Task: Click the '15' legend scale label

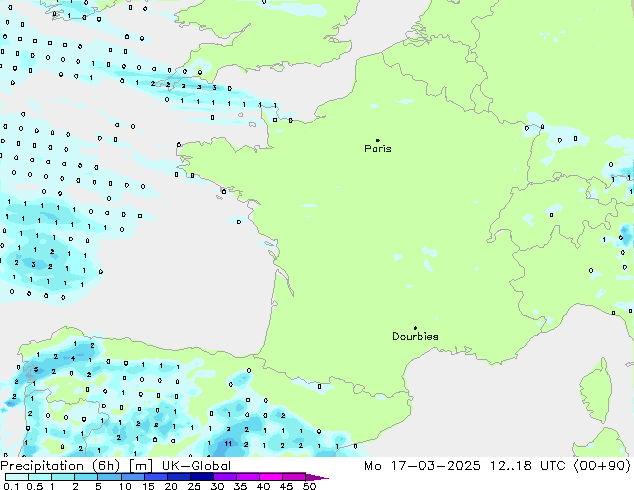Action: (x=148, y=486)
